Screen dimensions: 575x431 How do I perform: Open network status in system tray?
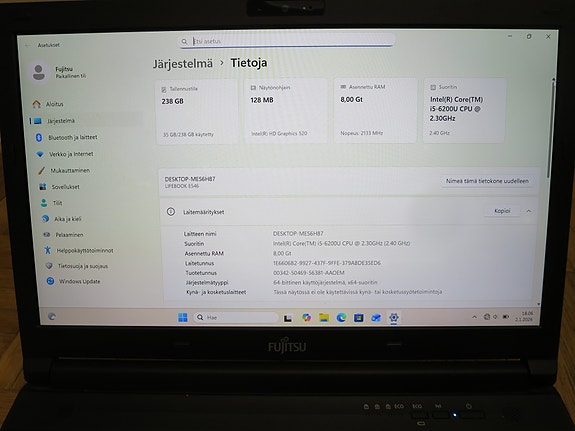[x=487, y=317]
